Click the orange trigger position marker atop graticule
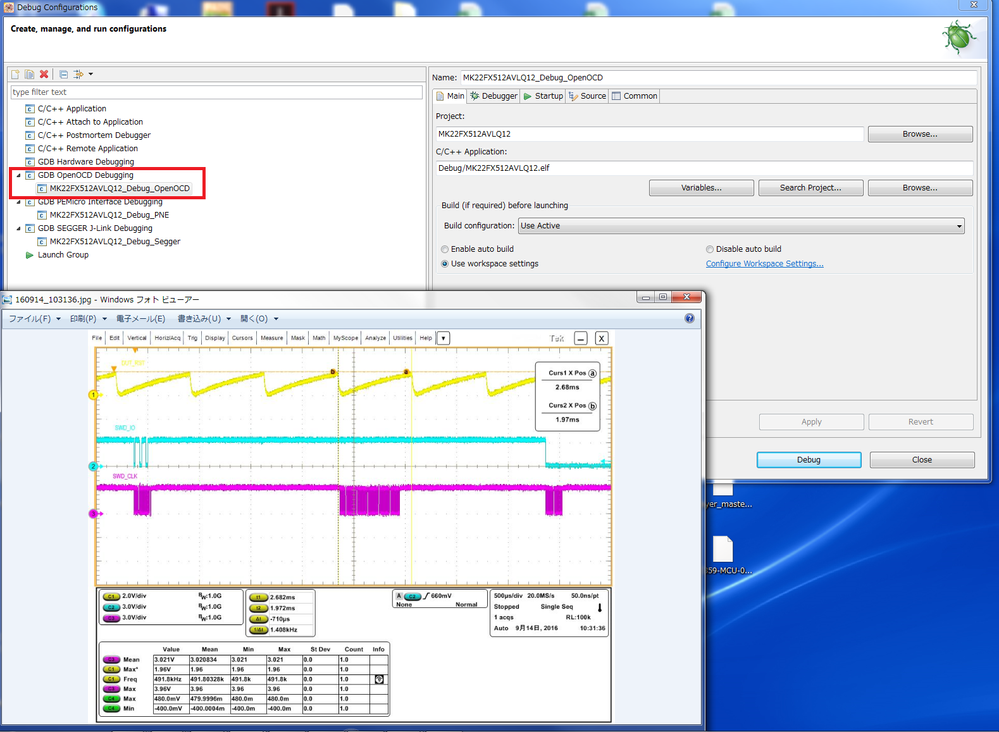The height and width of the screenshot is (732, 999). coord(135,350)
